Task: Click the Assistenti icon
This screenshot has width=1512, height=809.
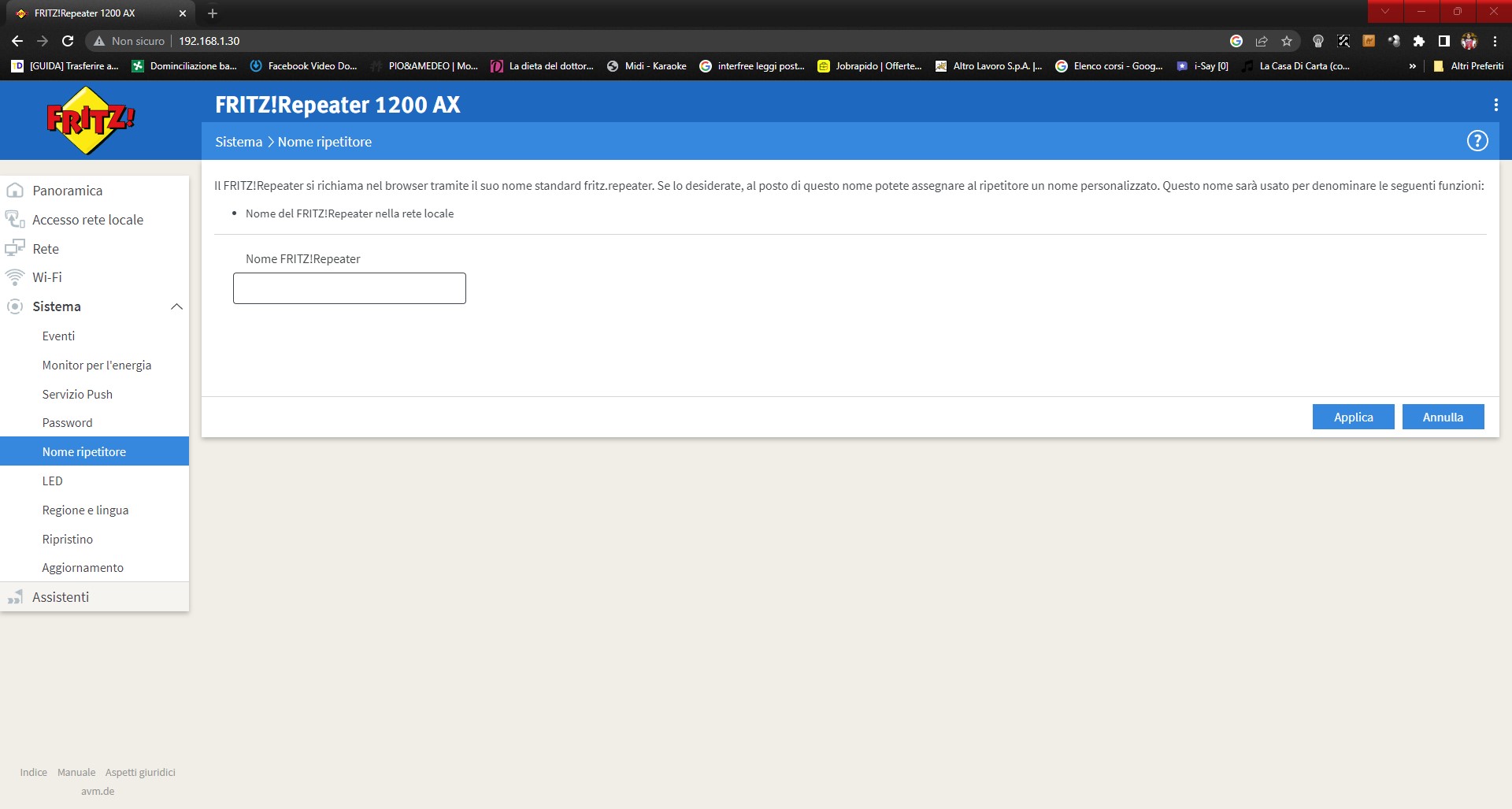Action: (x=15, y=597)
